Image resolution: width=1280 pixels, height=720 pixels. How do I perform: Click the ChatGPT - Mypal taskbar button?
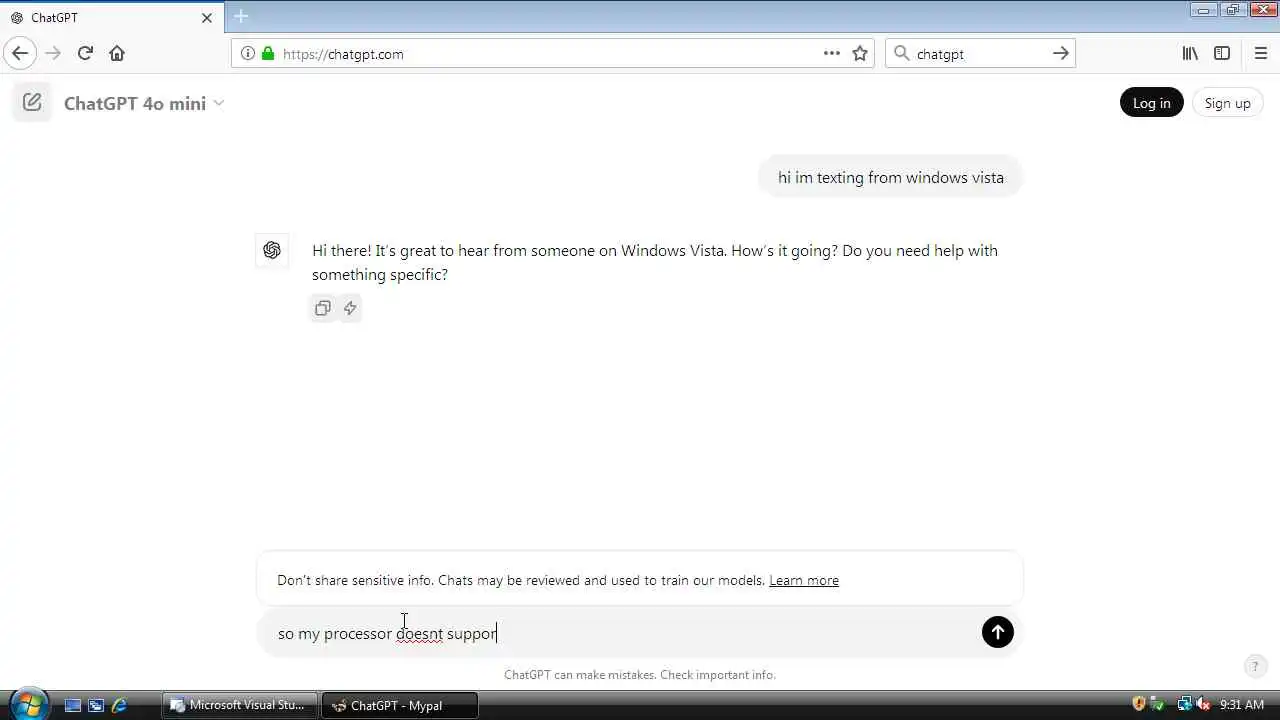click(x=399, y=705)
